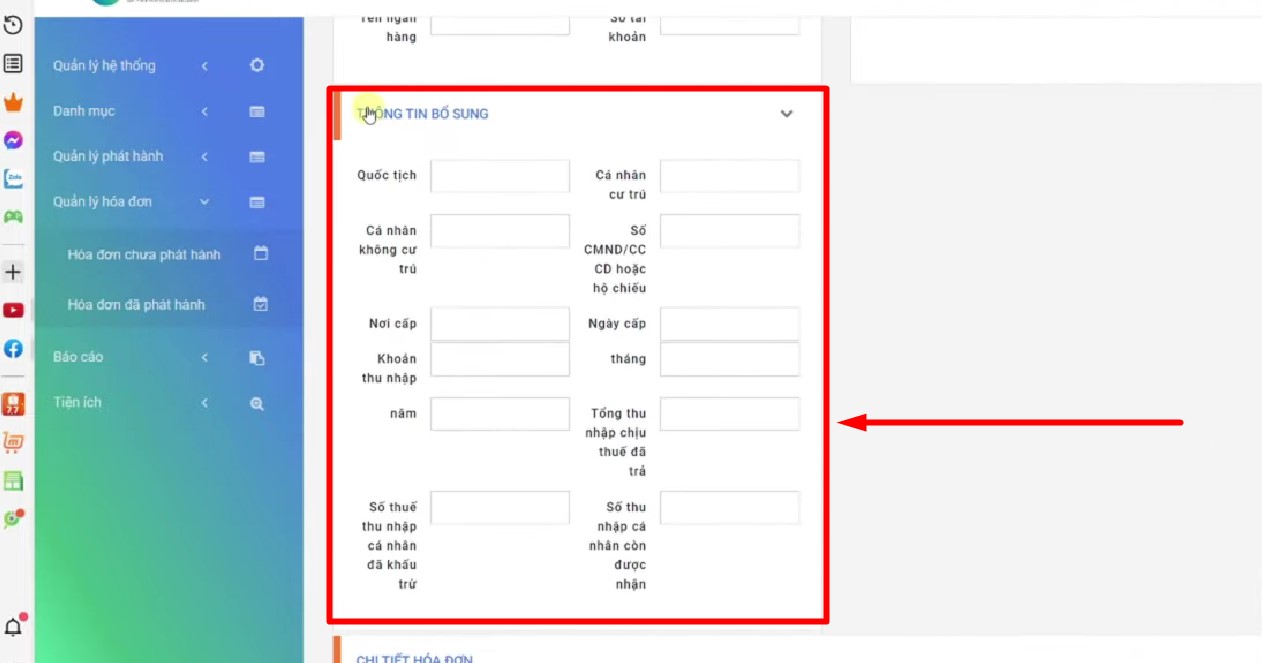The width and height of the screenshot is (1262, 663).
Task: Click the sidebar icon with red badge above bell
Action: (x=13, y=518)
